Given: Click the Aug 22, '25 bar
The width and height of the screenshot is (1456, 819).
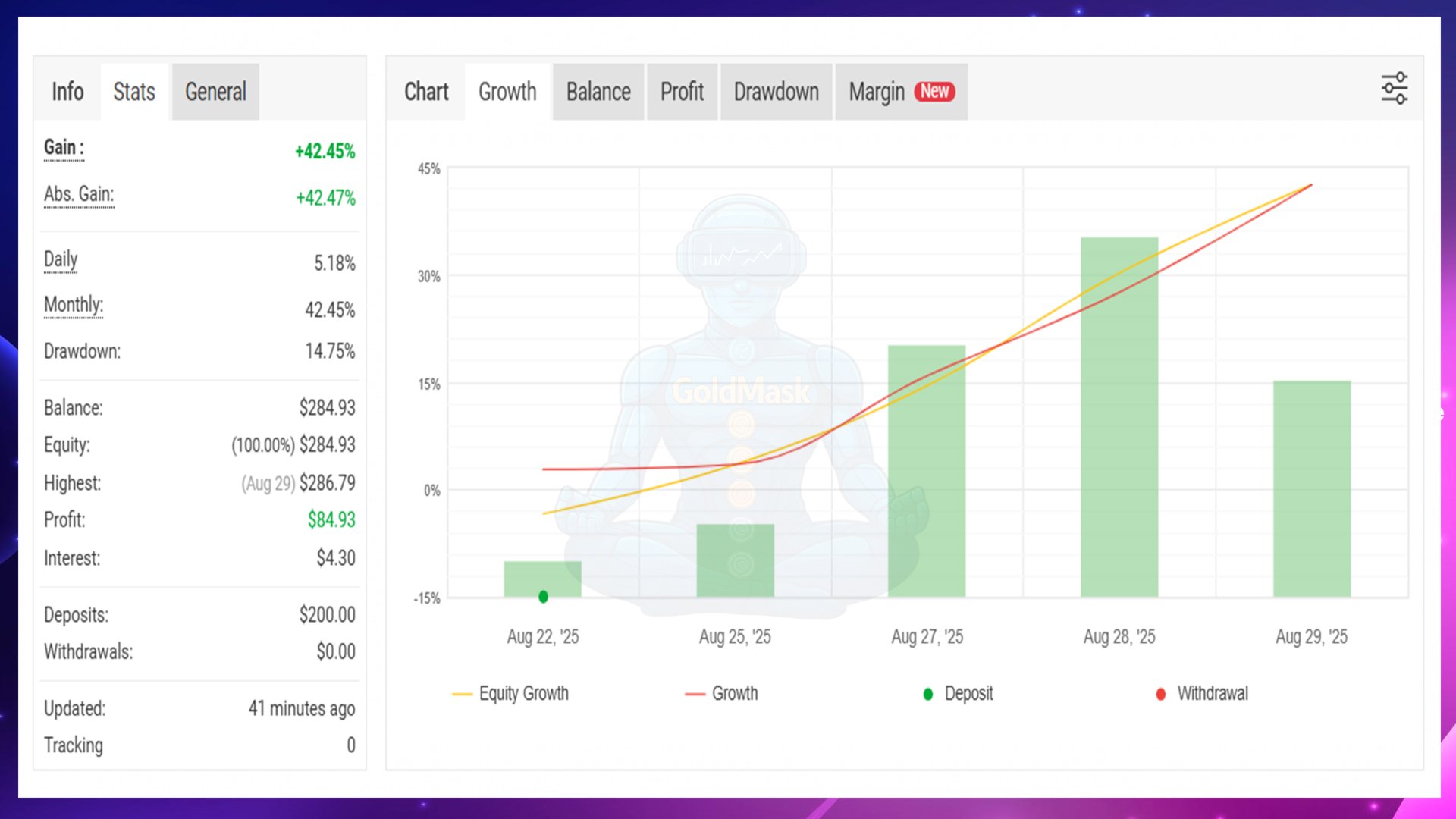Looking at the screenshot, I should (543, 579).
